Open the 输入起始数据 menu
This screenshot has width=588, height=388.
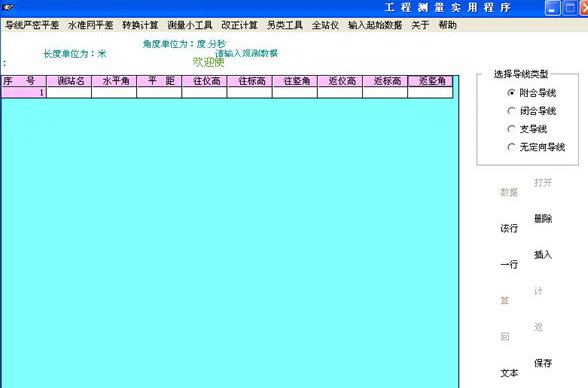point(375,25)
